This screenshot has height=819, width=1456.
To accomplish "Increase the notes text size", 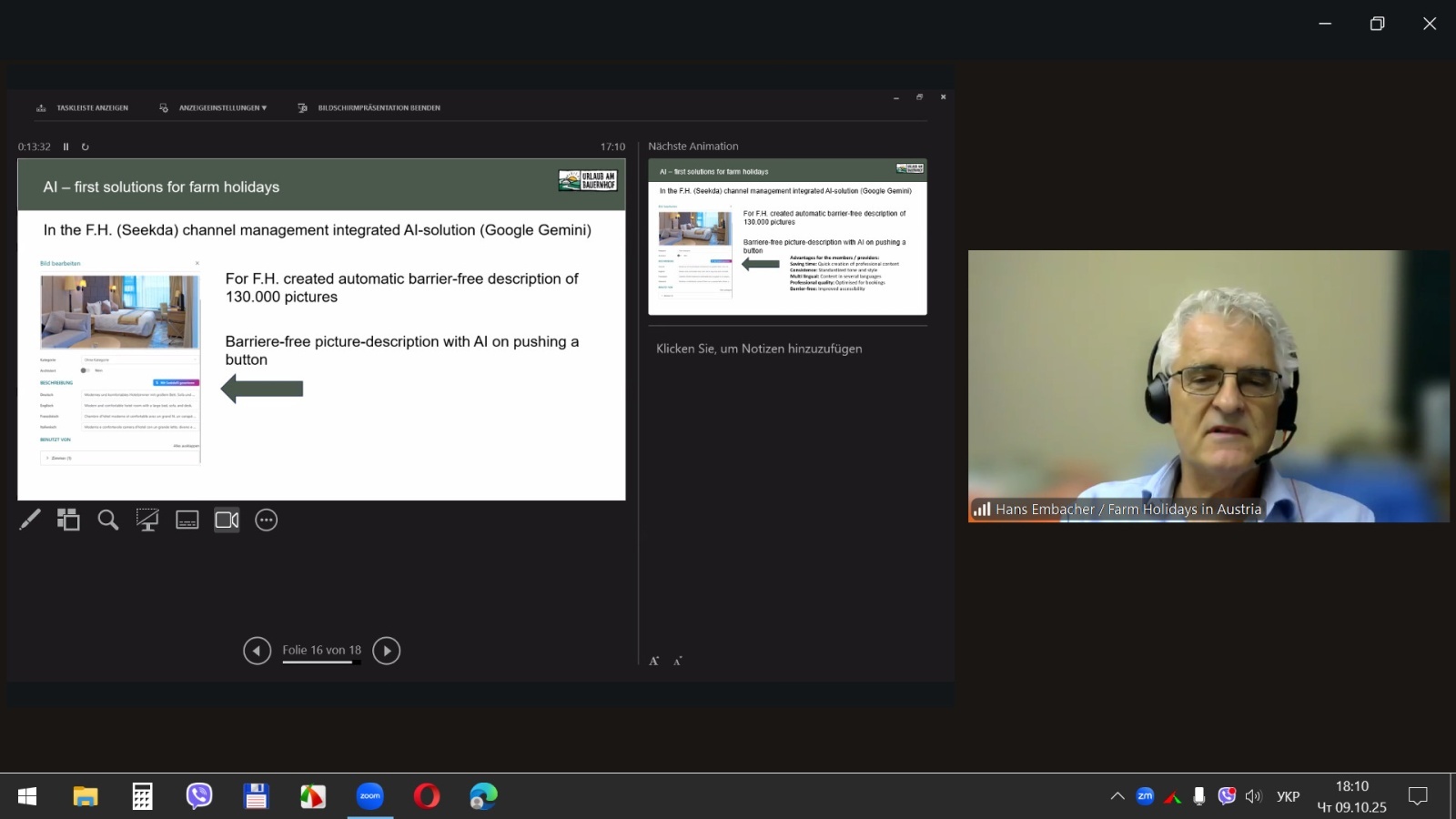I will click(x=653, y=662).
